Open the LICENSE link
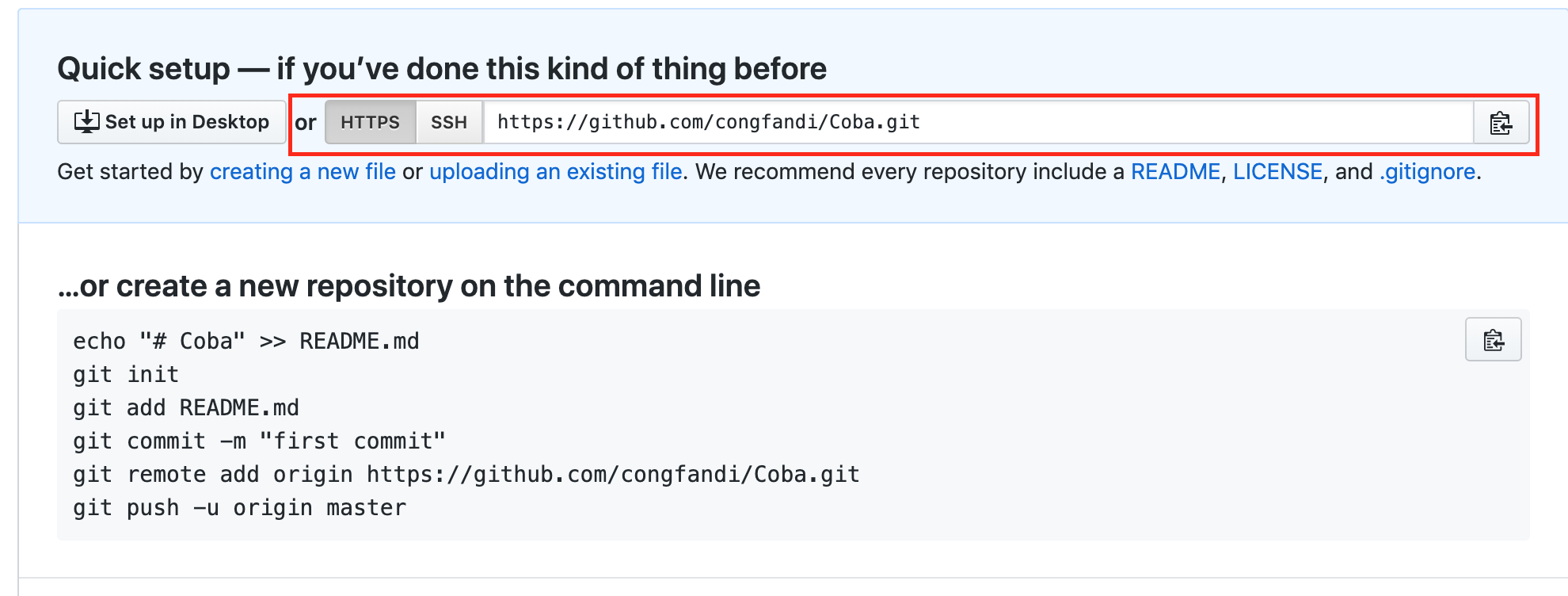 click(x=1277, y=172)
